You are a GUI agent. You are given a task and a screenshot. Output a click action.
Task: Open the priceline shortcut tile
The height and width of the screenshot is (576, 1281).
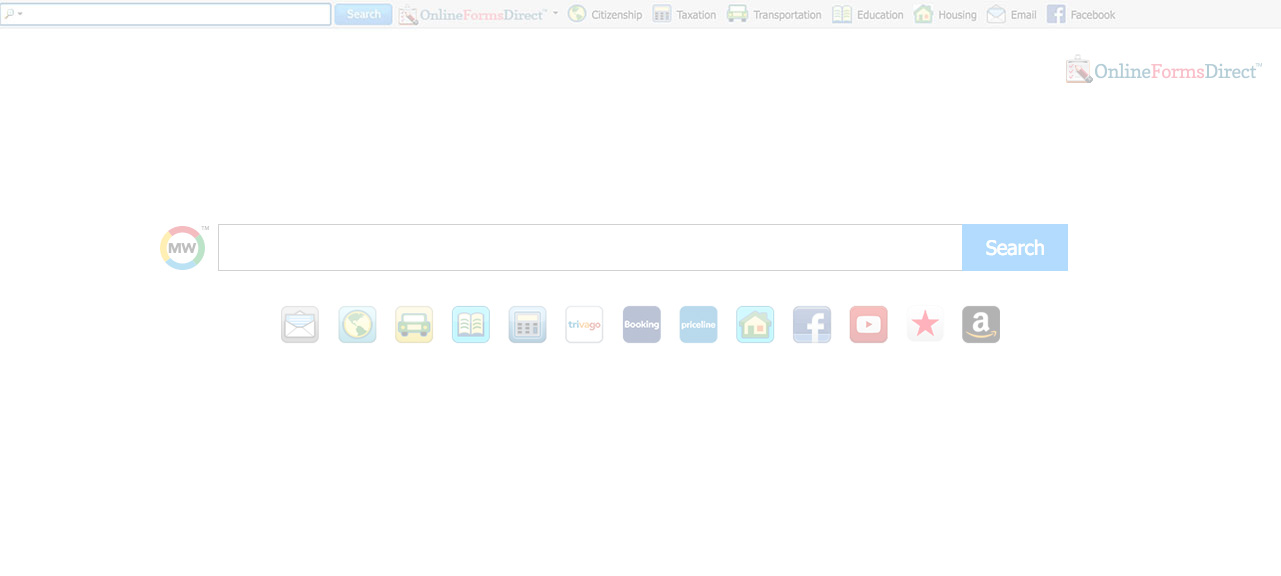point(698,325)
